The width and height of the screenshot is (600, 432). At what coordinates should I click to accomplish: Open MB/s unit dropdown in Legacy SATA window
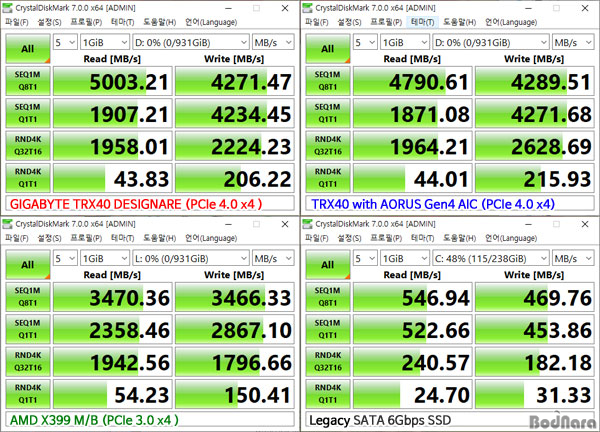[x=573, y=258]
